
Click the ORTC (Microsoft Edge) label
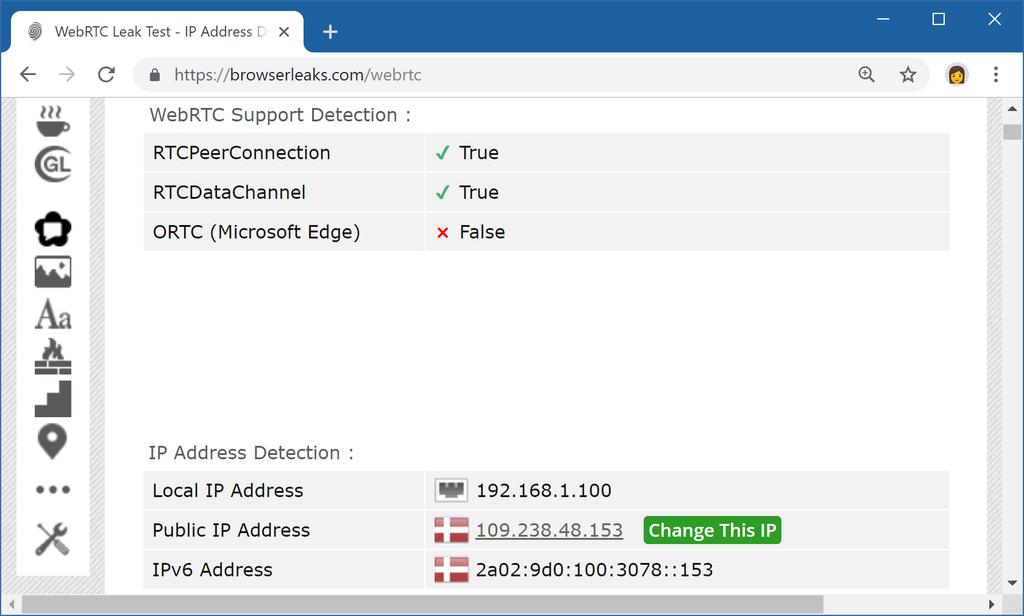point(257,233)
